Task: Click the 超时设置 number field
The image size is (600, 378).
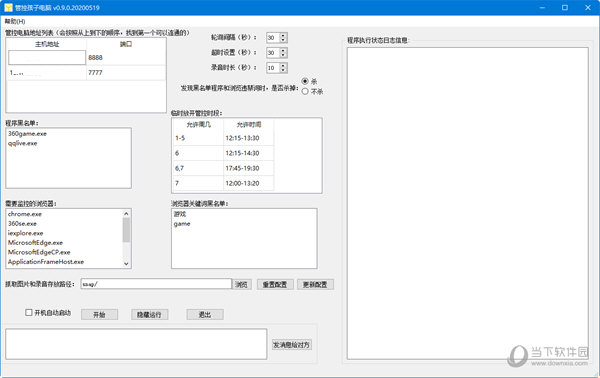Action: pyautogui.click(x=273, y=53)
